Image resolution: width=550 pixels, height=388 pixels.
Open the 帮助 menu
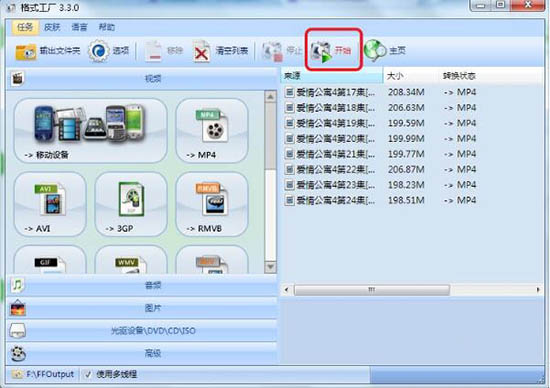click(x=106, y=27)
